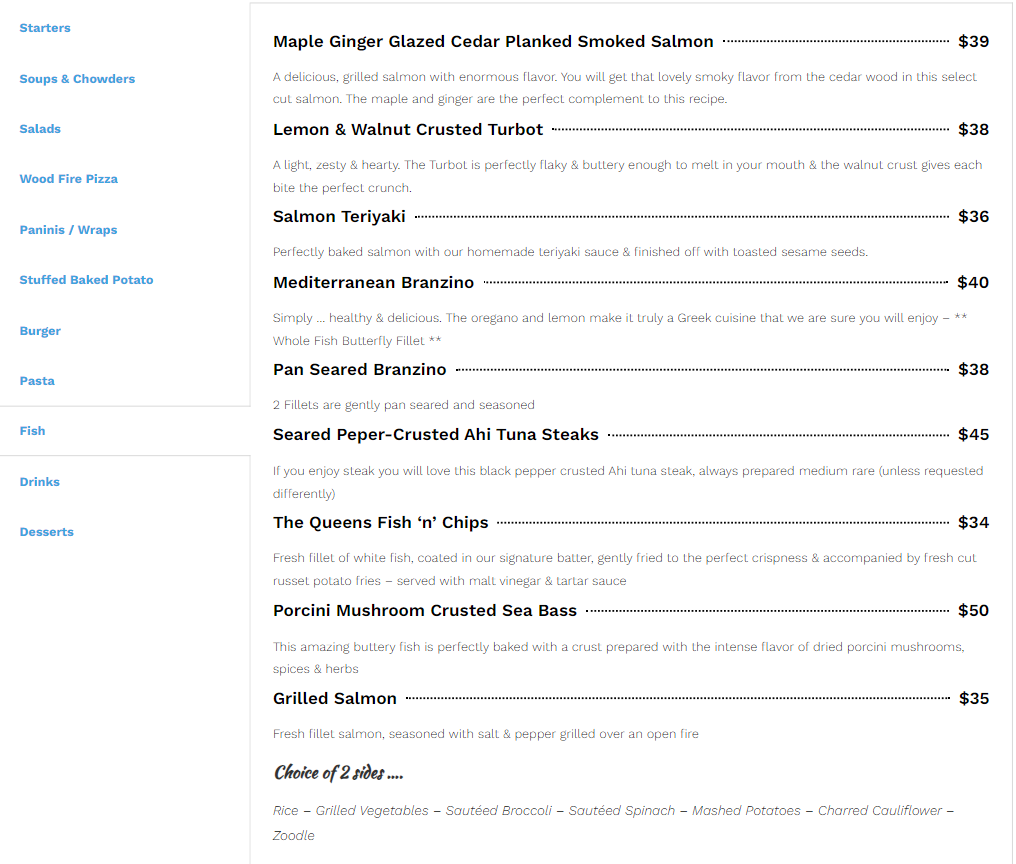1016x864 pixels.
Task: Click the Mediterranean Branzino item title
Action: click(x=373, y=283)
